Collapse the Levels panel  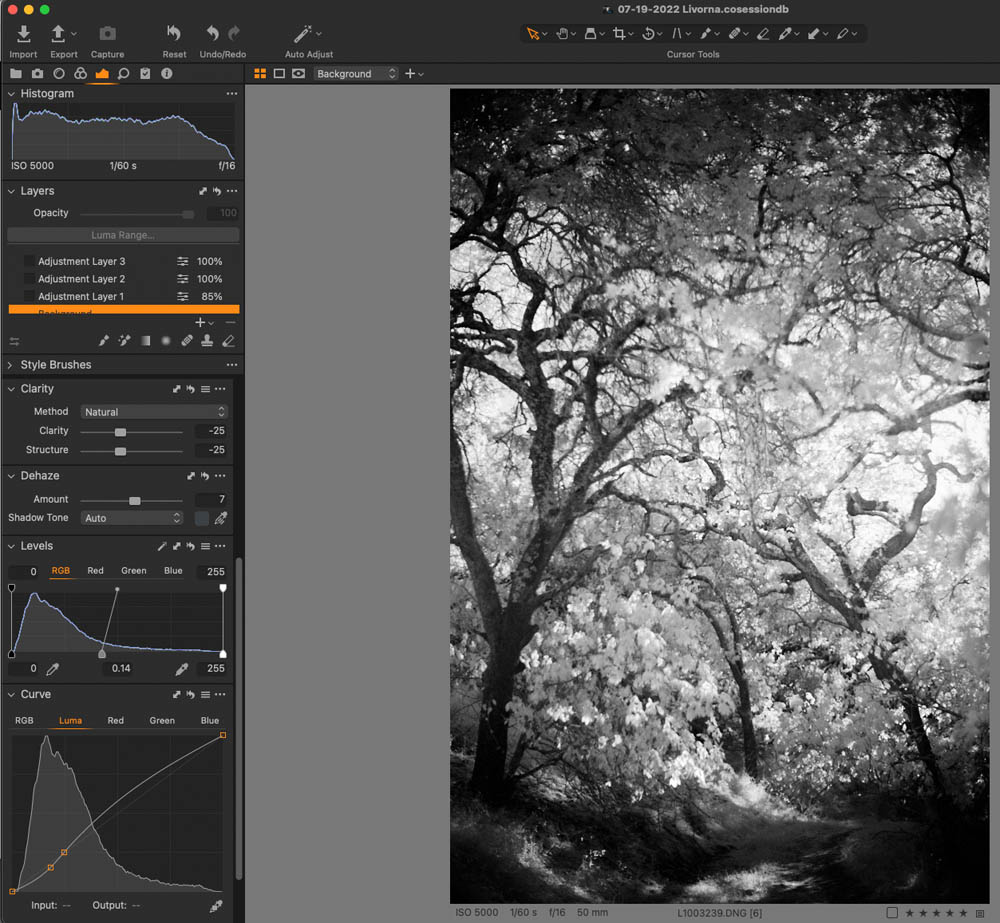pyautogui.click(x=11, y=546)
